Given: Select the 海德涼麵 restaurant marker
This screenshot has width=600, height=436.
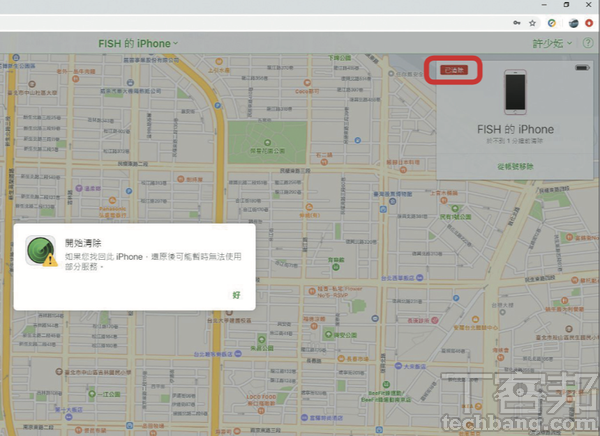Looking at the screenshot, I should pos(314,326).
